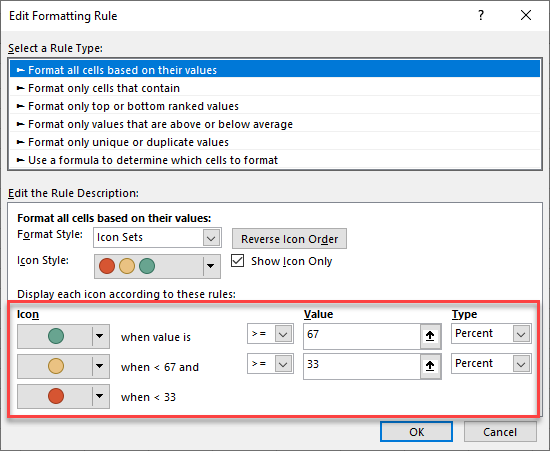
Task: Open the yellow circle icon dropdown
Action: click(x=63, y=366)
